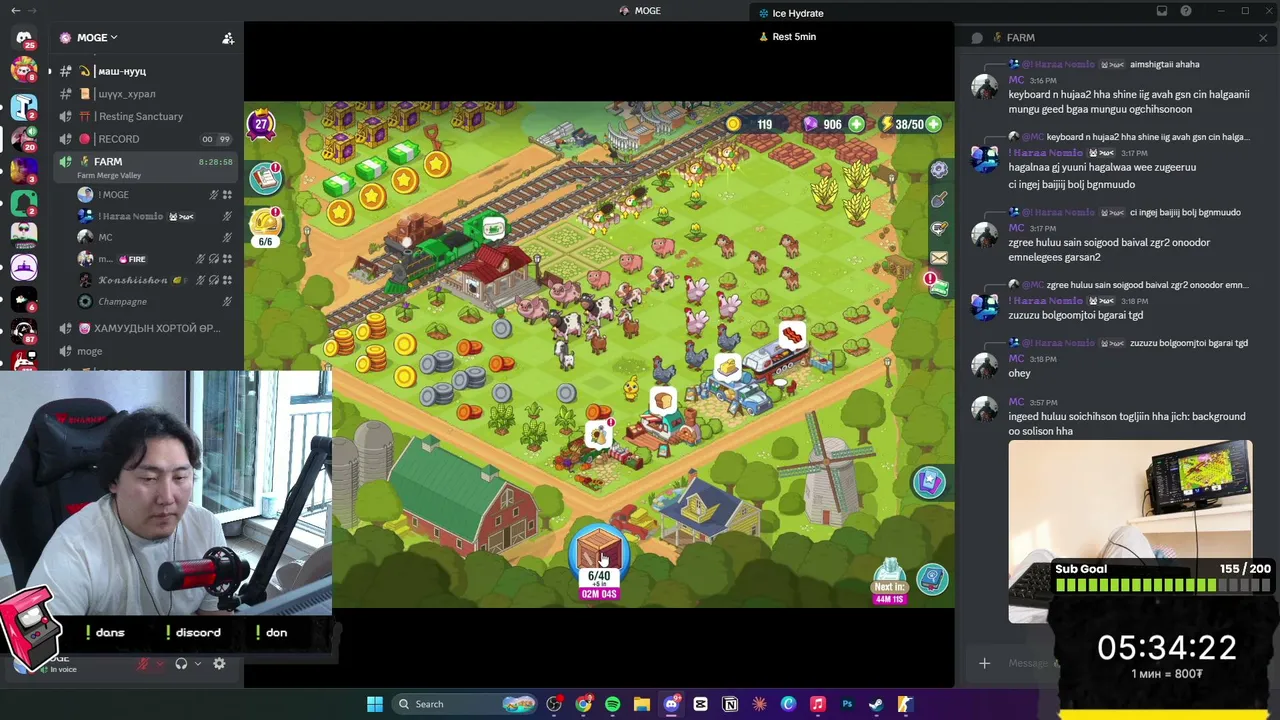The height and width of the screenshot is (720, 1280).
Task: Open CapCut from the taskbar
Action: (700, 704)
